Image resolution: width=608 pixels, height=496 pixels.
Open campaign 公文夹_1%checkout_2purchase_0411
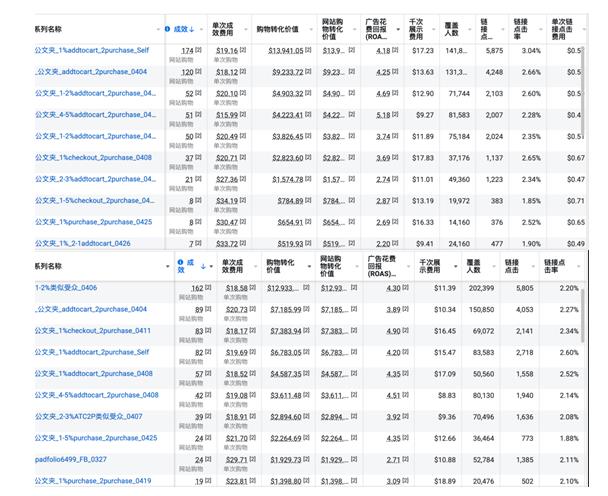(93, 331)
